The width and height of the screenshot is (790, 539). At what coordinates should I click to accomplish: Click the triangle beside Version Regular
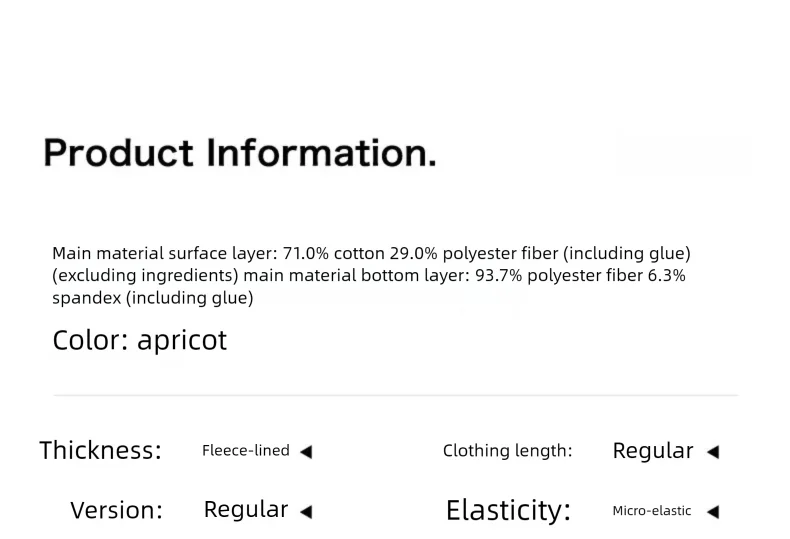click(x=306, y=512)
